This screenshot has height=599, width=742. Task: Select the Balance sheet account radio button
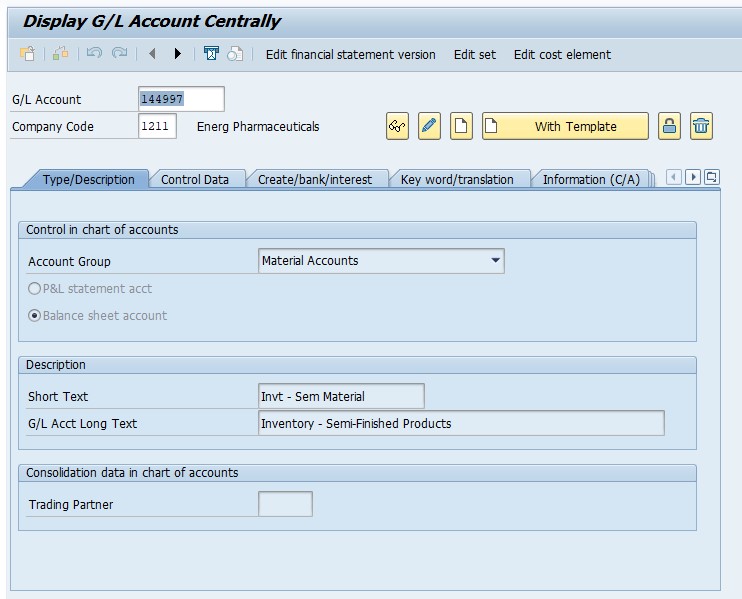pos(34,316)
